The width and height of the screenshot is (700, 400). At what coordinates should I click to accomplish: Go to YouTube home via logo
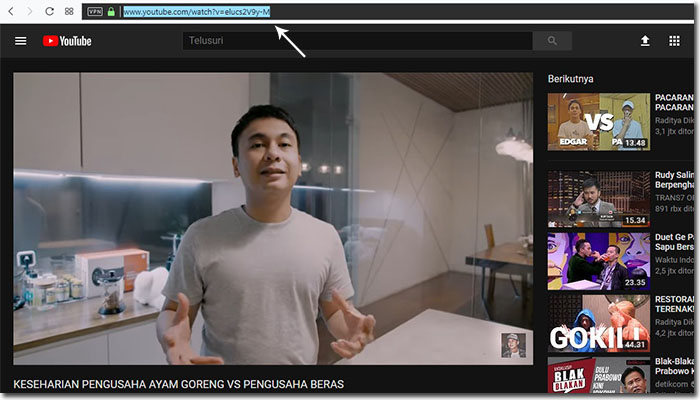coord(67,41)
